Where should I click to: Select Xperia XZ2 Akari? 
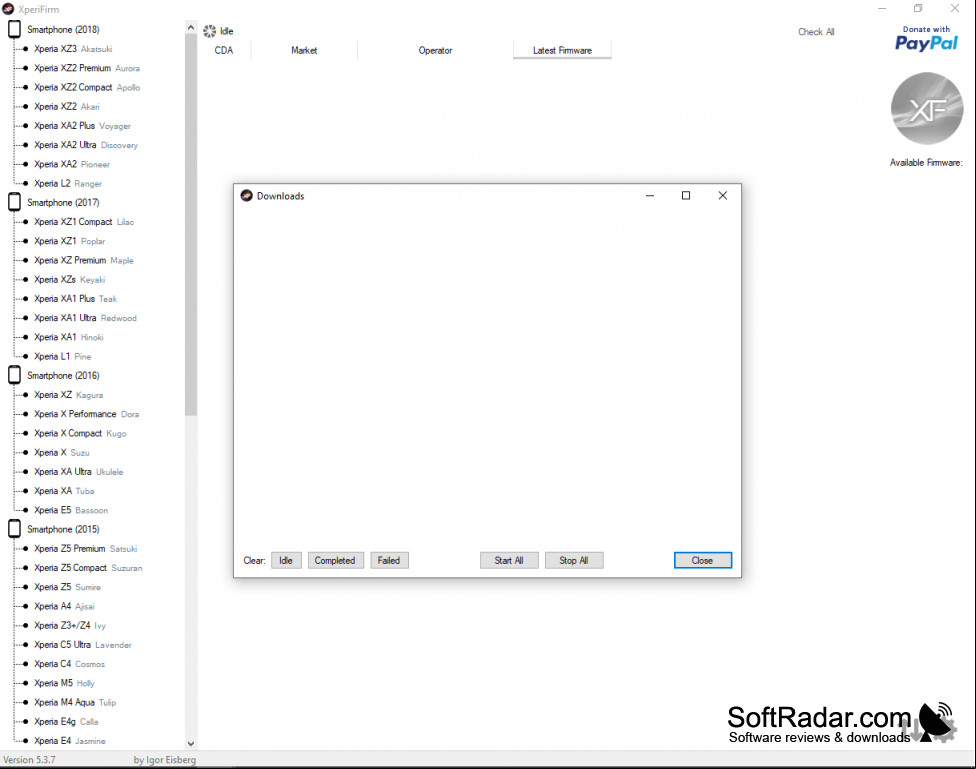pos(67,106)
